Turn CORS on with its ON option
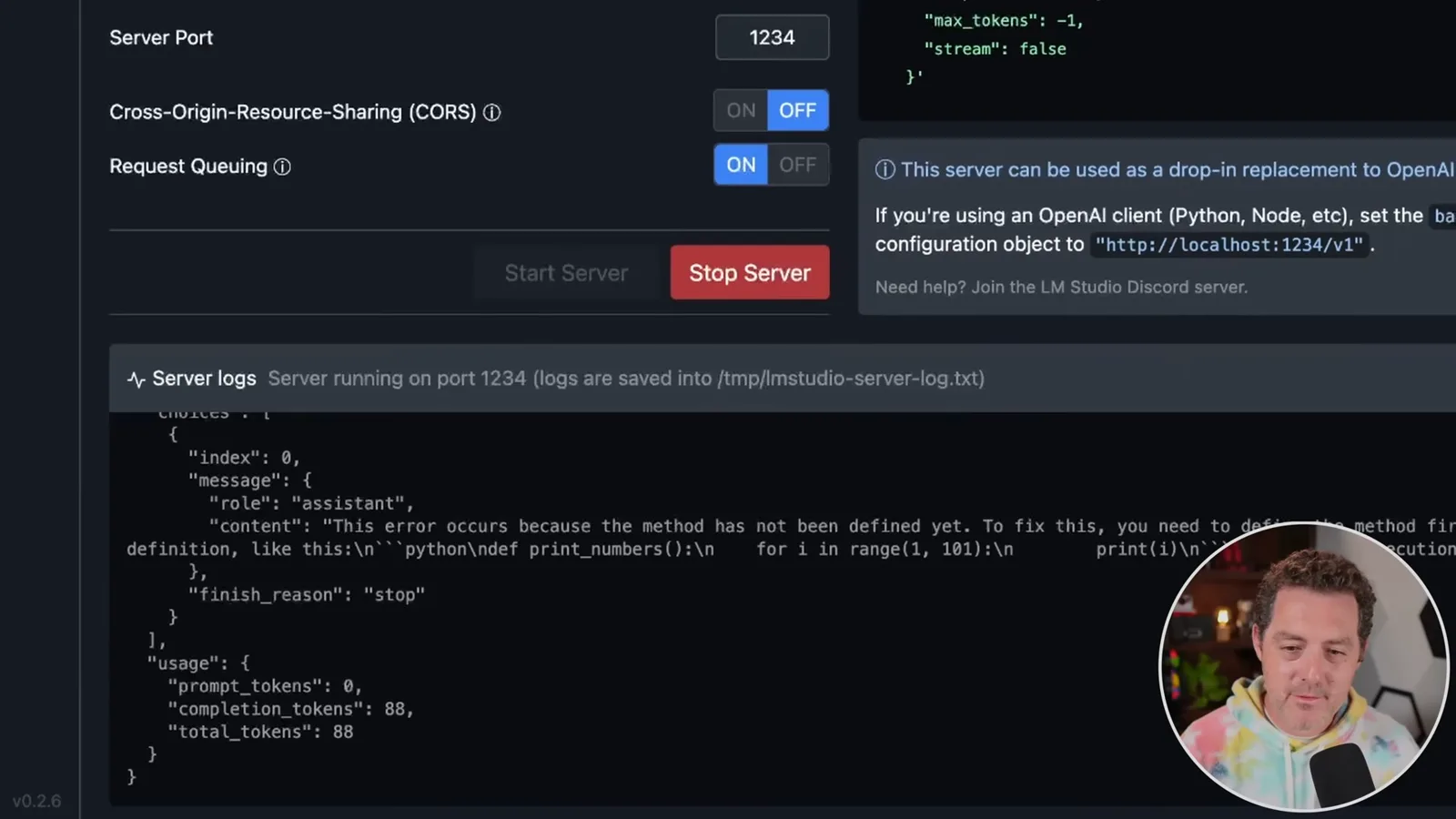Viewport: 1456px width, 819px height. pyautogui.click(x=741, y=110)
